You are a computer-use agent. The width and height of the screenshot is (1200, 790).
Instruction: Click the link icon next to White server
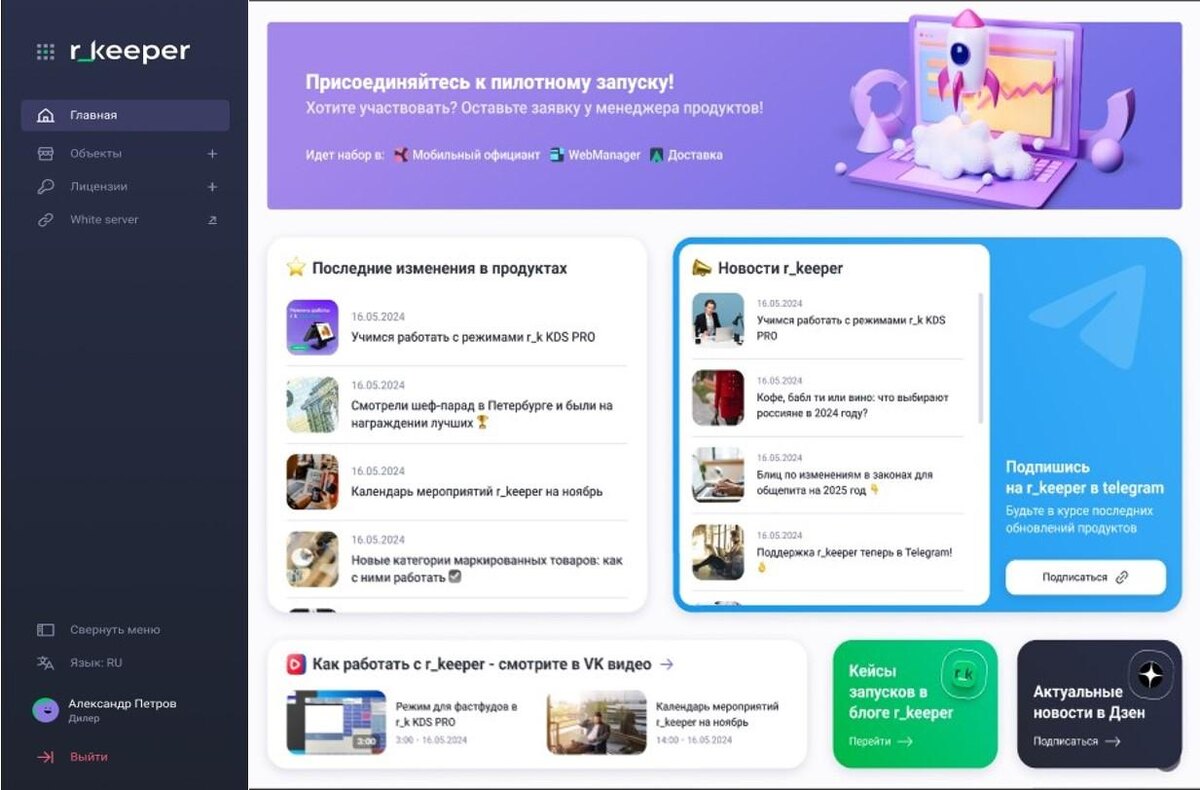45,219
